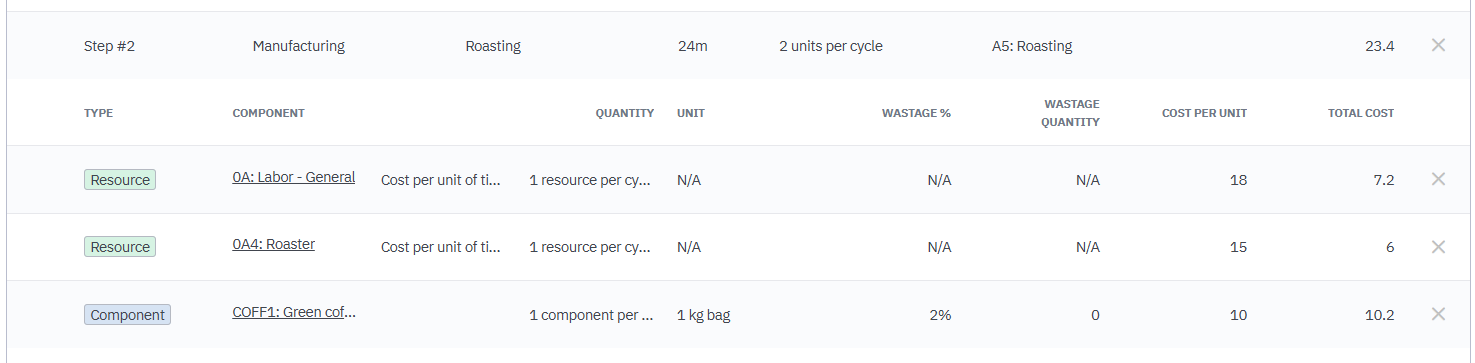Edit the Roasting step name
The image size is (1475, 363).
click(493, 46)
